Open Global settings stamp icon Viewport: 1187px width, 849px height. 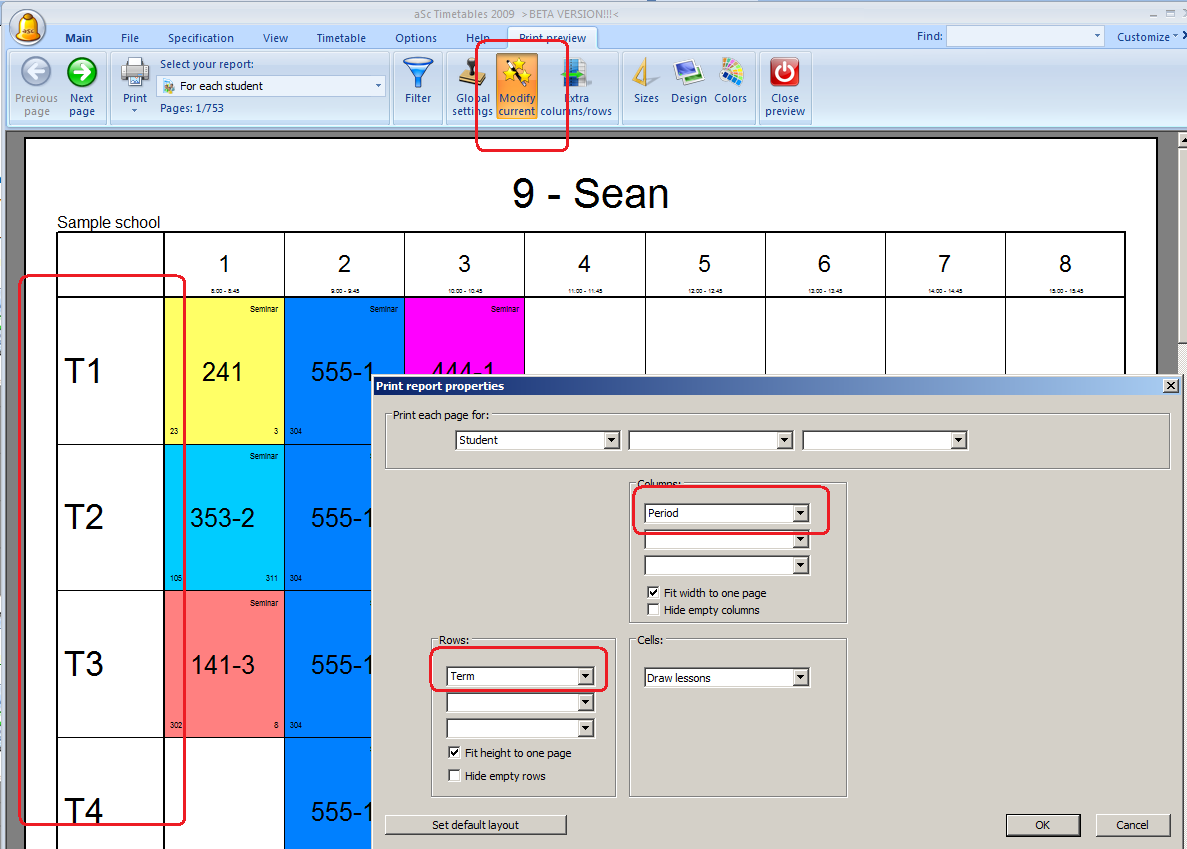click(x=472, y=73)
